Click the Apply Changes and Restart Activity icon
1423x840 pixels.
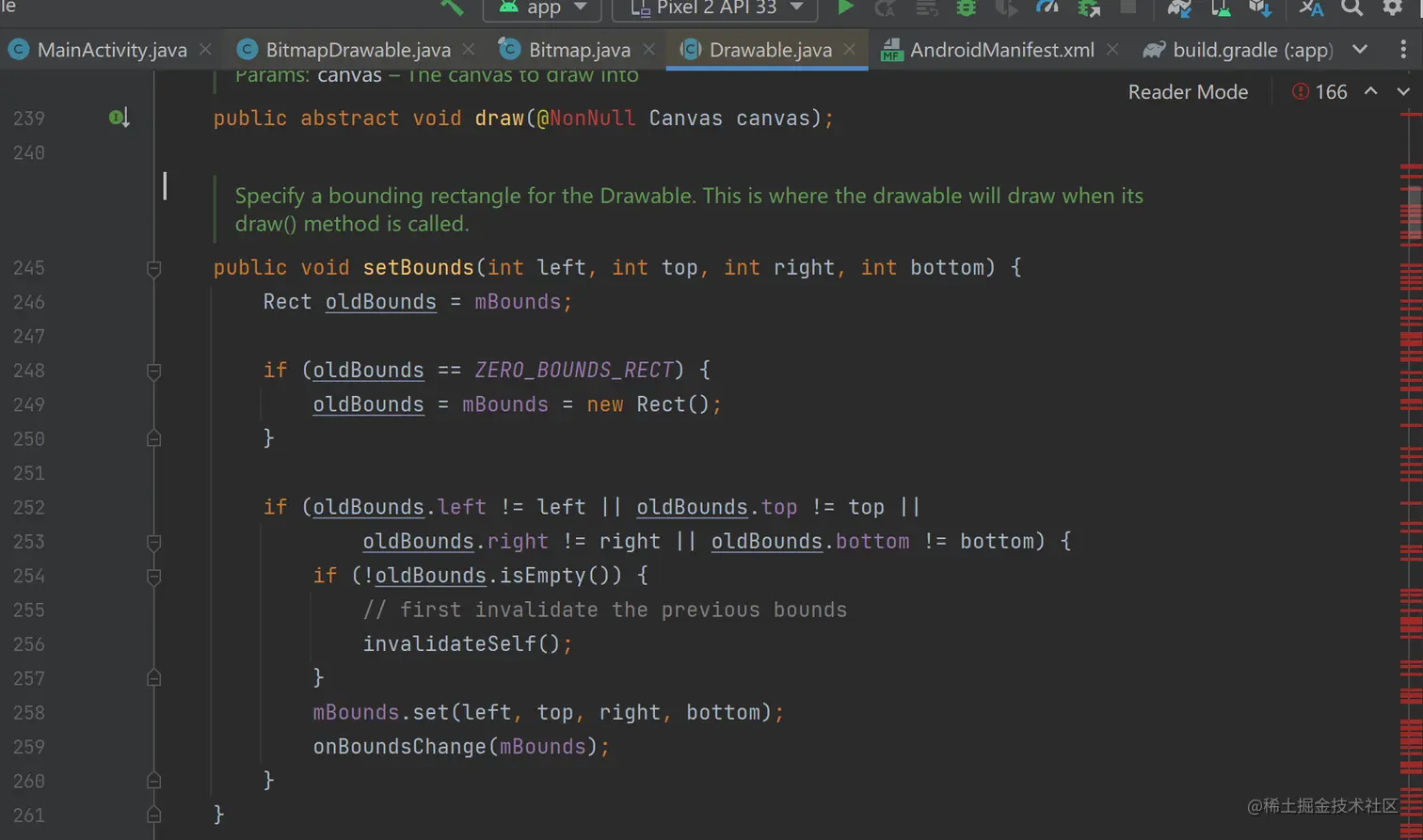885,8
